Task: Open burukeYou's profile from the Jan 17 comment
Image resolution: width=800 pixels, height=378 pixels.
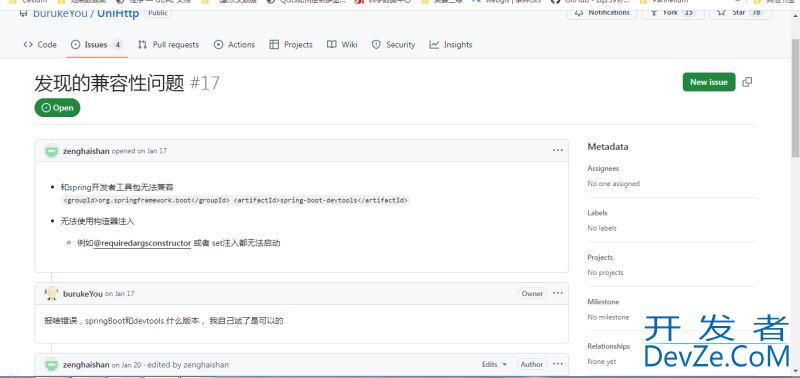Action: click(83, 294)
